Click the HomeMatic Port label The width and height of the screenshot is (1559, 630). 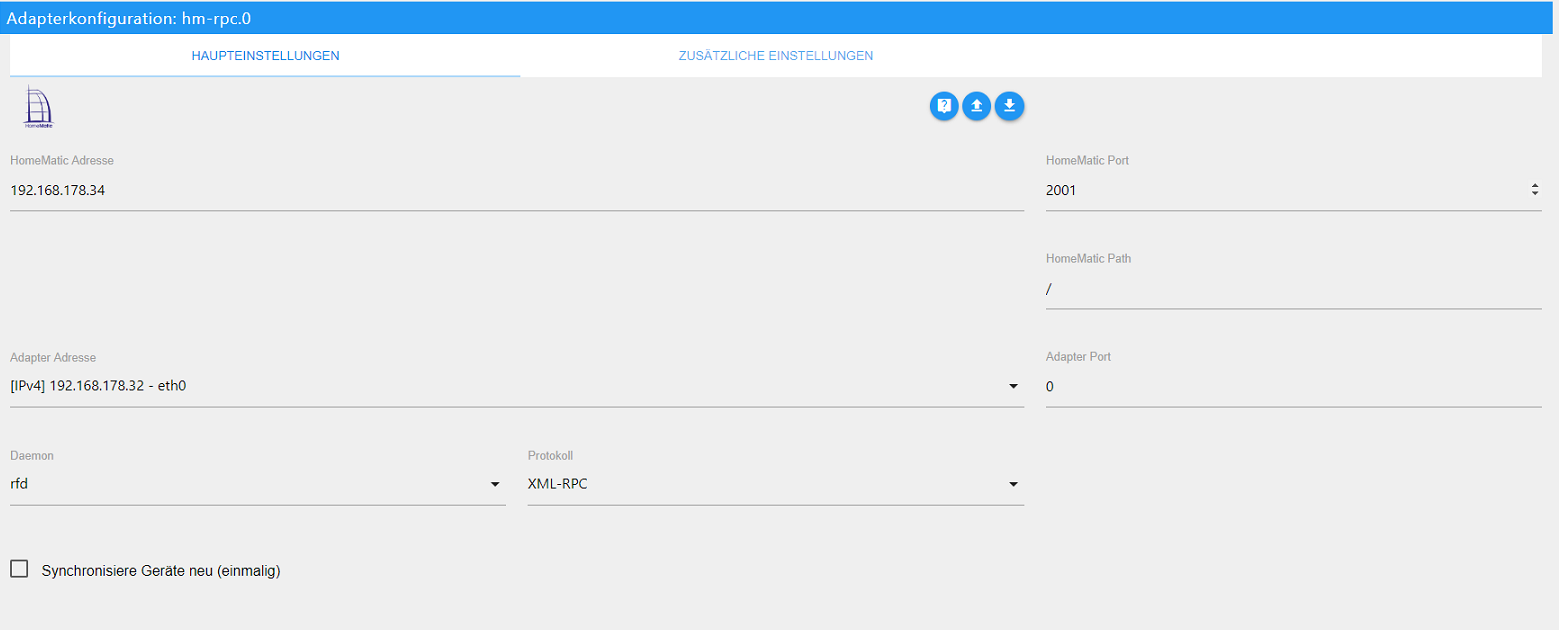click(x=1088, y=160)
